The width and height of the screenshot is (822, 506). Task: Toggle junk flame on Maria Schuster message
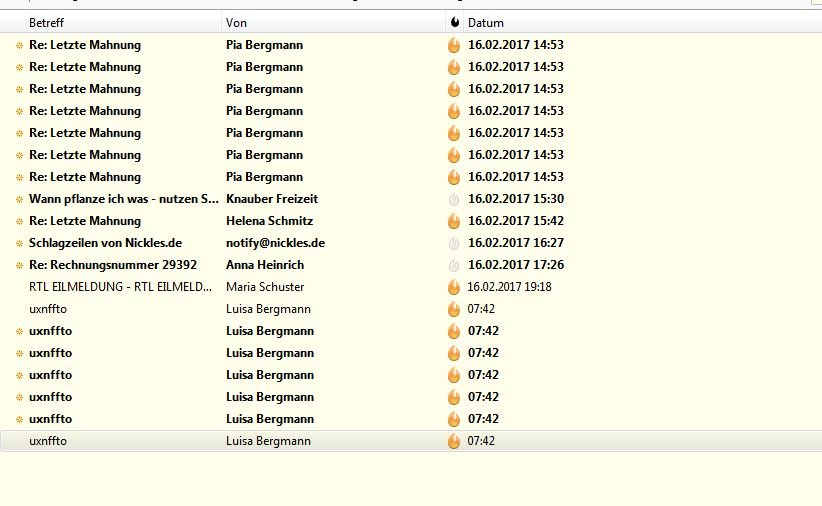pyautogui.click(x=454, y=287)
